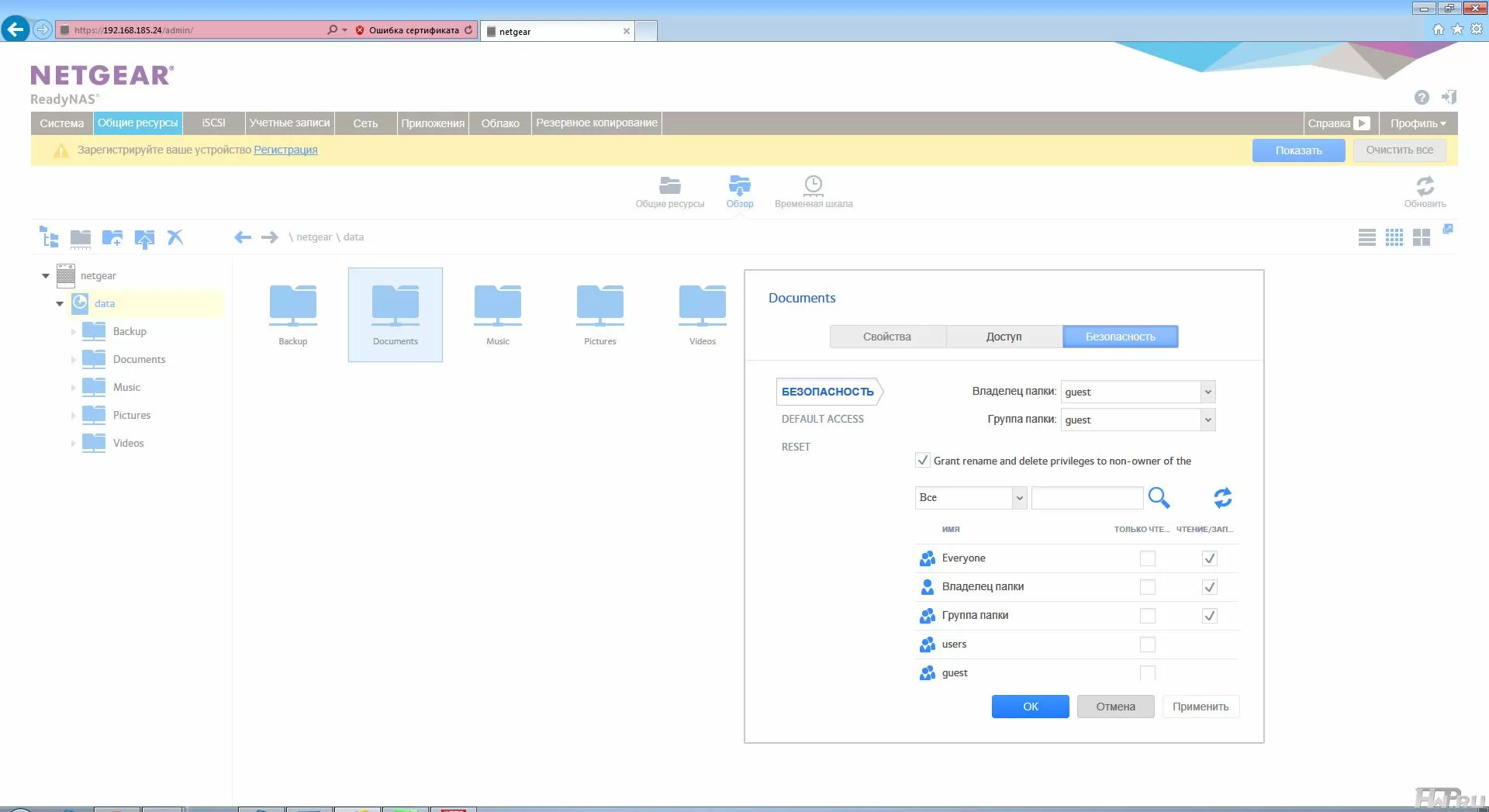Click the folder tree toggle icon

(x=50, y=237)
